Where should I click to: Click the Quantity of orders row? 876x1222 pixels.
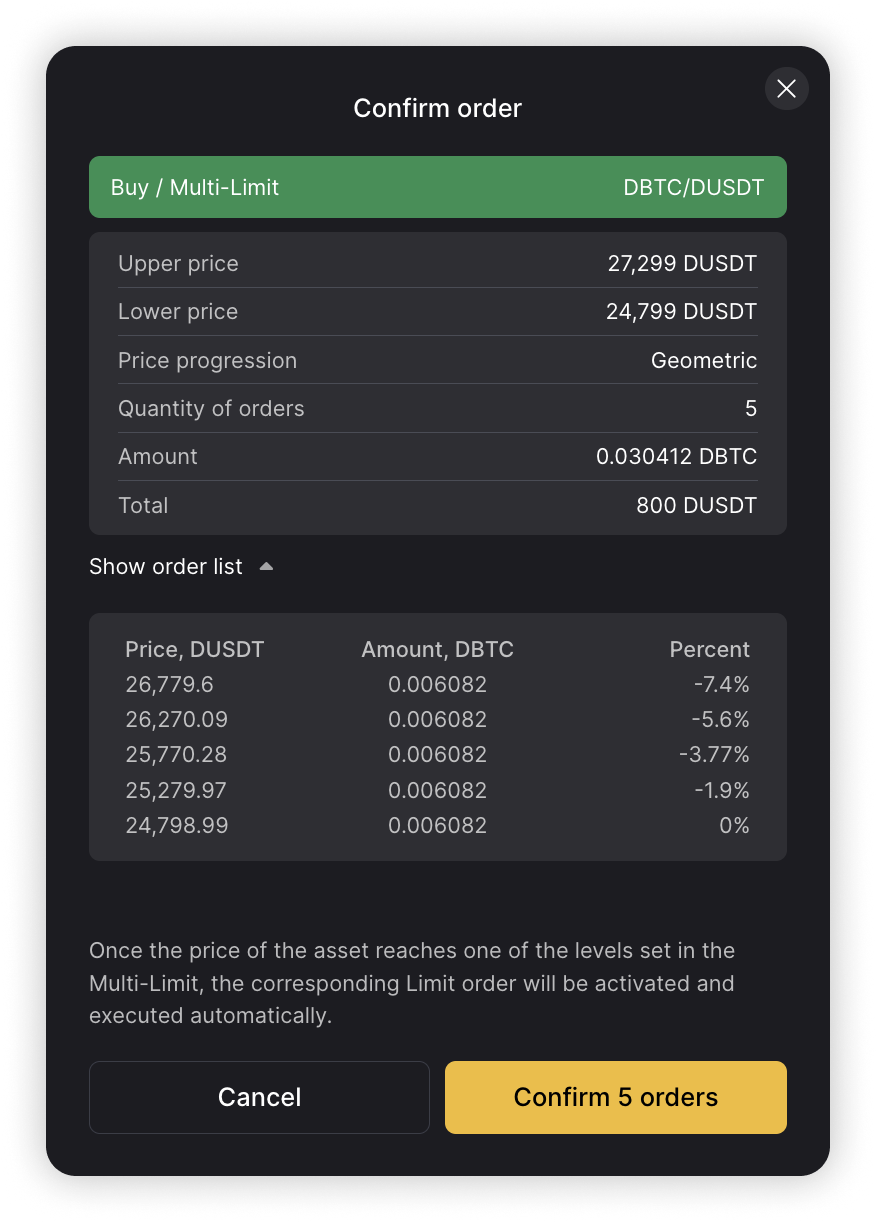pos(437,408)
